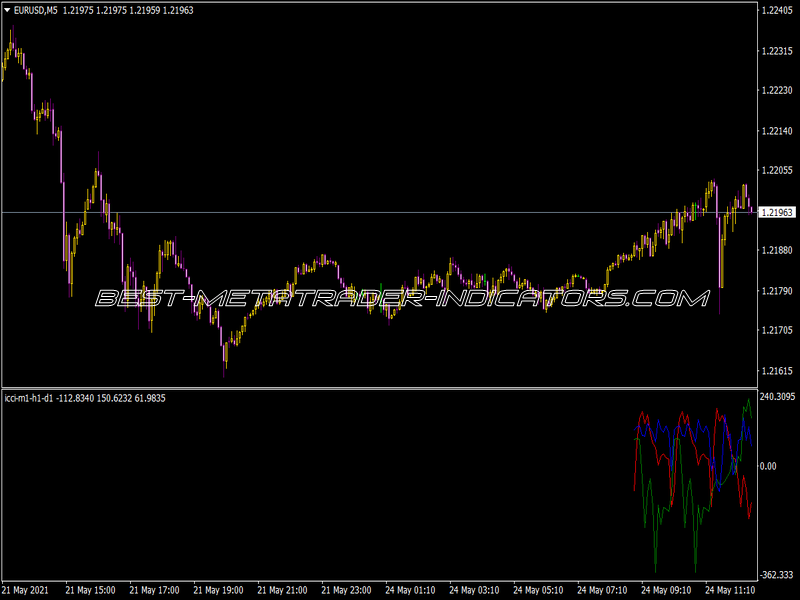Click the EURUSD,M5 chart title text
Viewport: 800px width, 600px height.
(35, 10)
